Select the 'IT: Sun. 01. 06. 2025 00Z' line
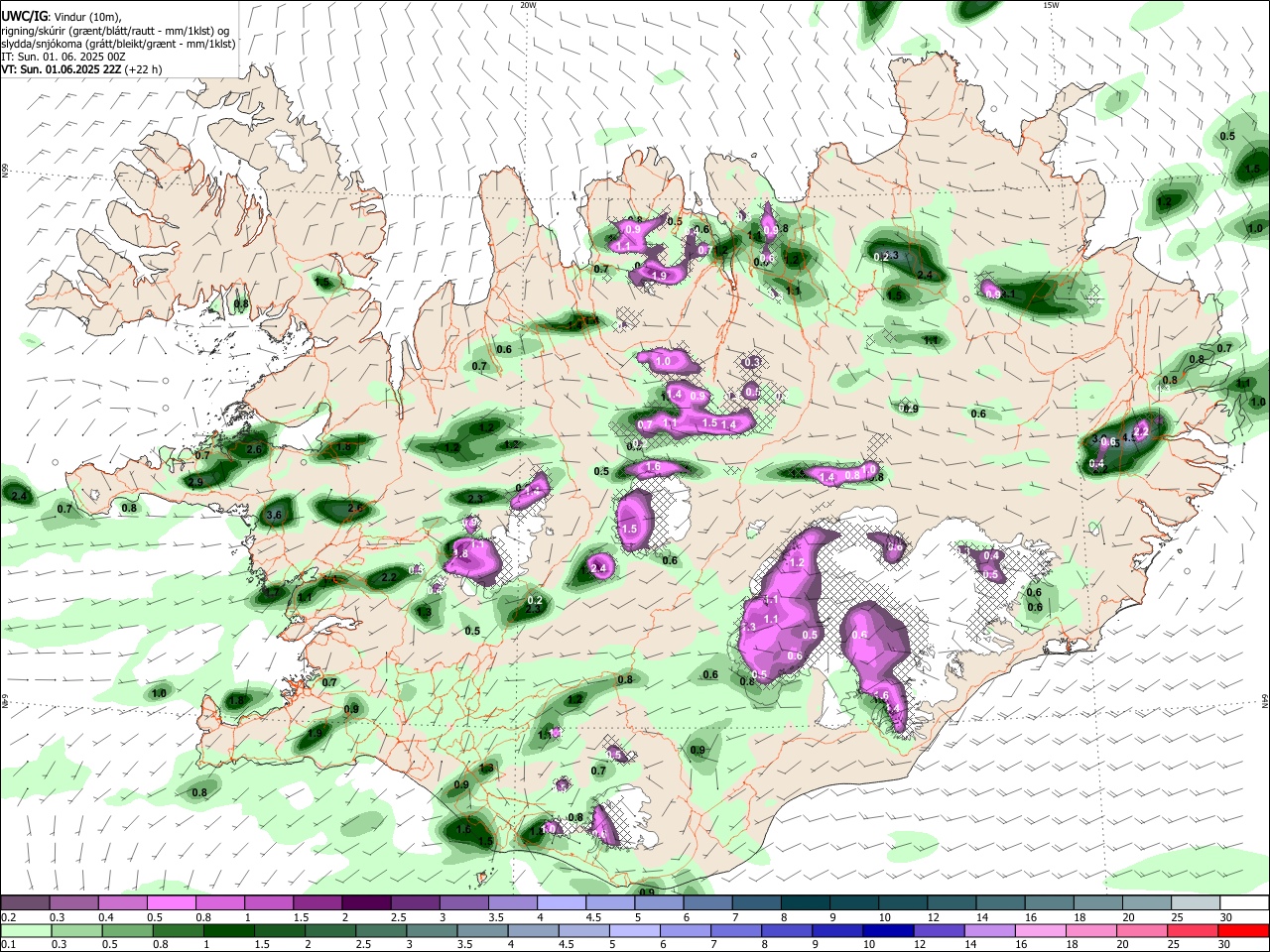 [x=63, y=57]
